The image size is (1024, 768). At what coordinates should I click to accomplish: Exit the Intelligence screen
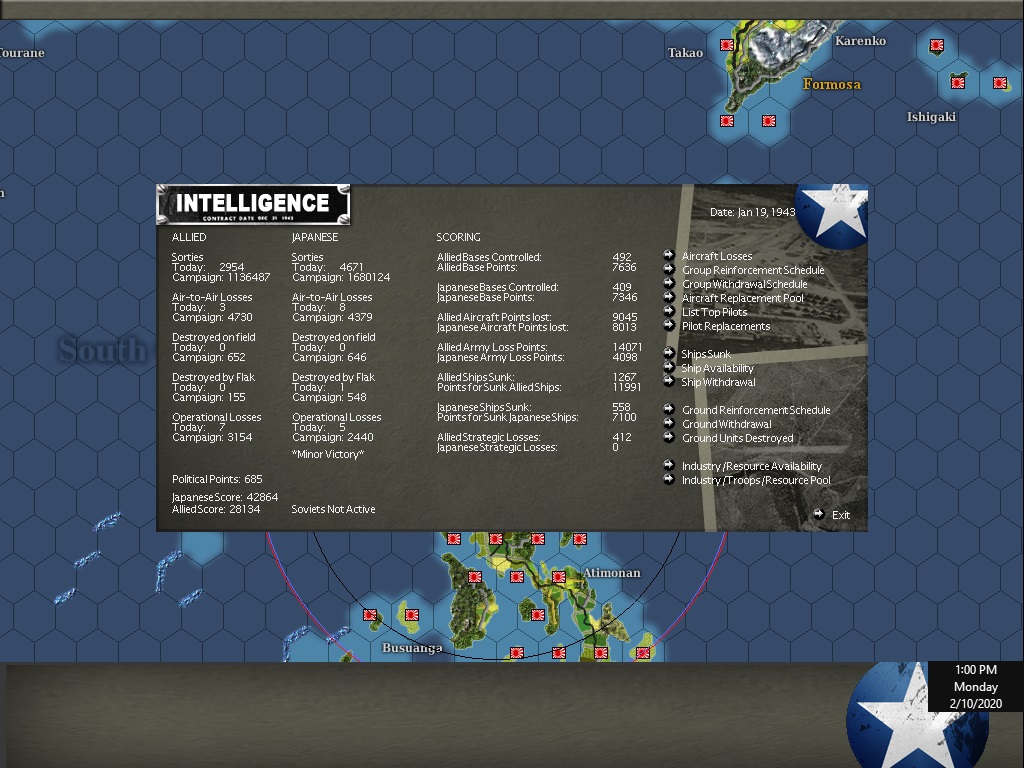pos(841,515)
